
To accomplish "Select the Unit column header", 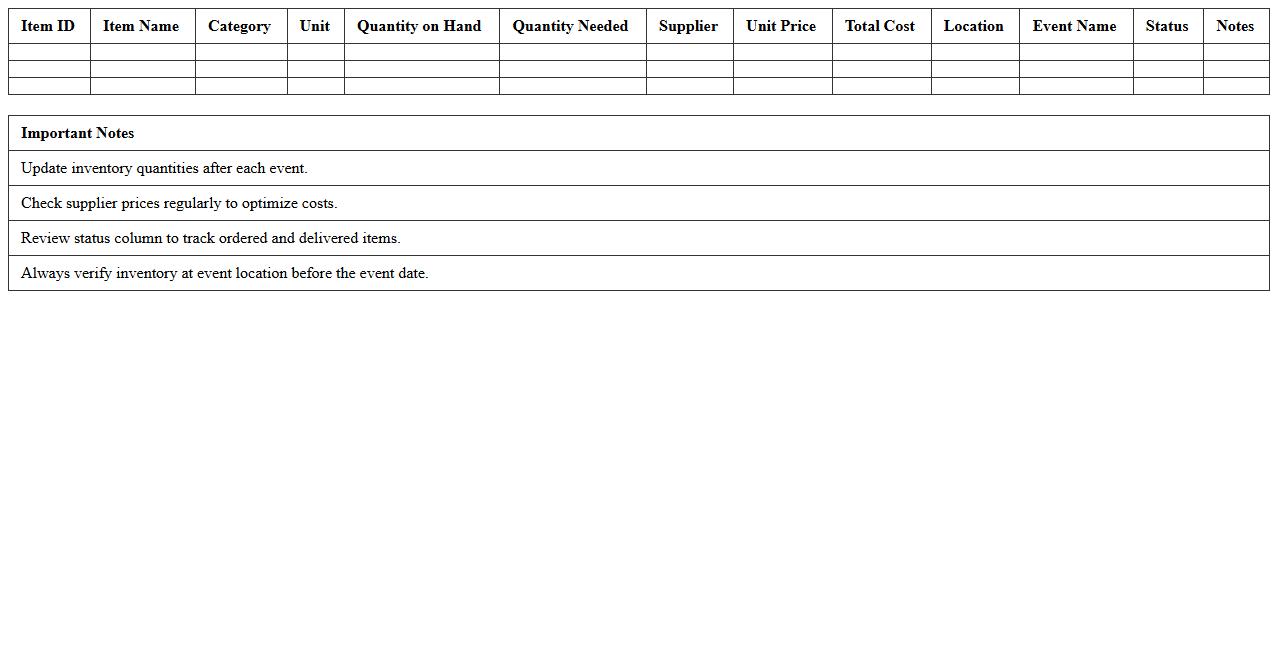I will click(x=315, y=26).
